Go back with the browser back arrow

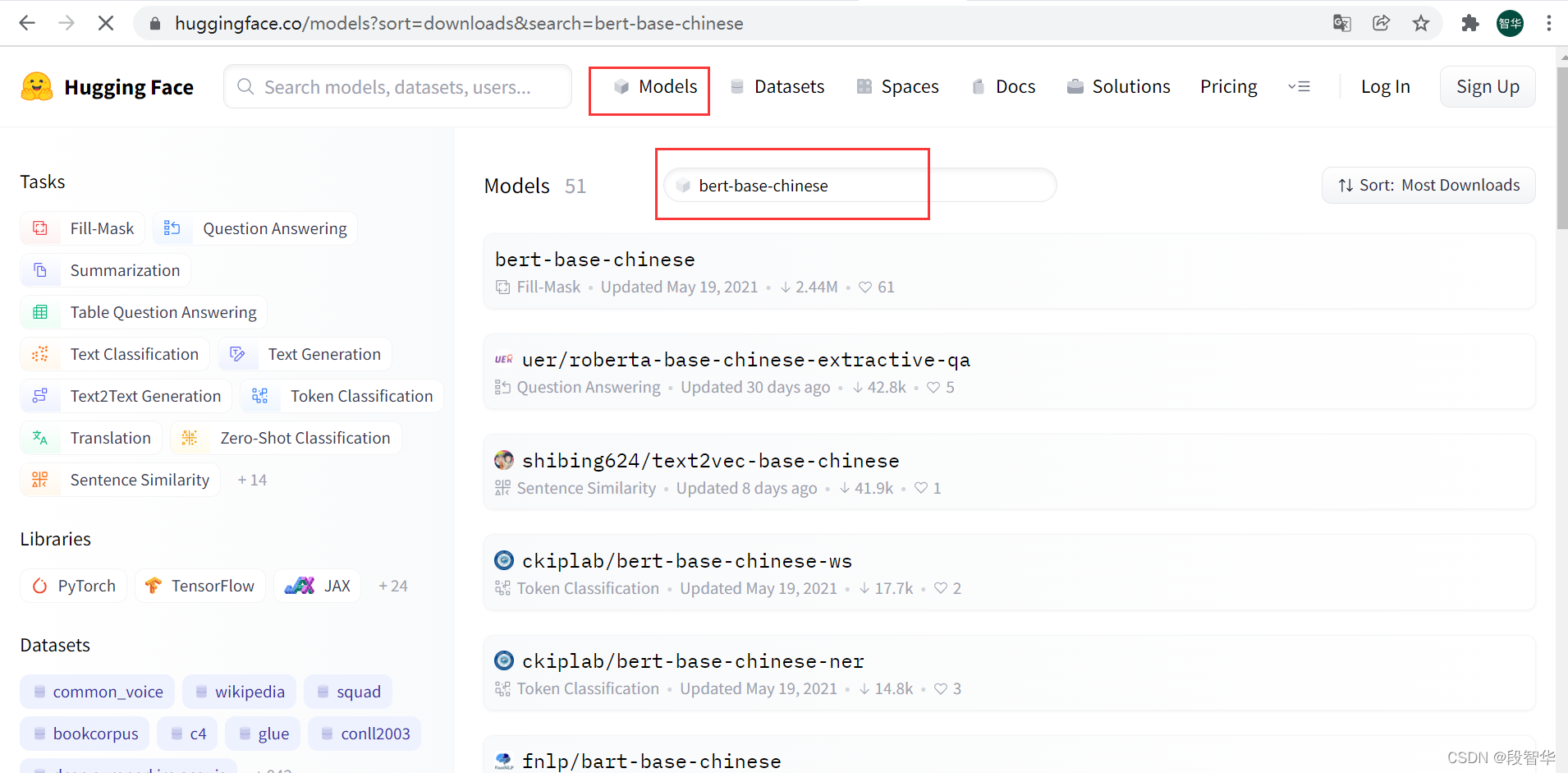pyautogui.click(x=27, y=23)
